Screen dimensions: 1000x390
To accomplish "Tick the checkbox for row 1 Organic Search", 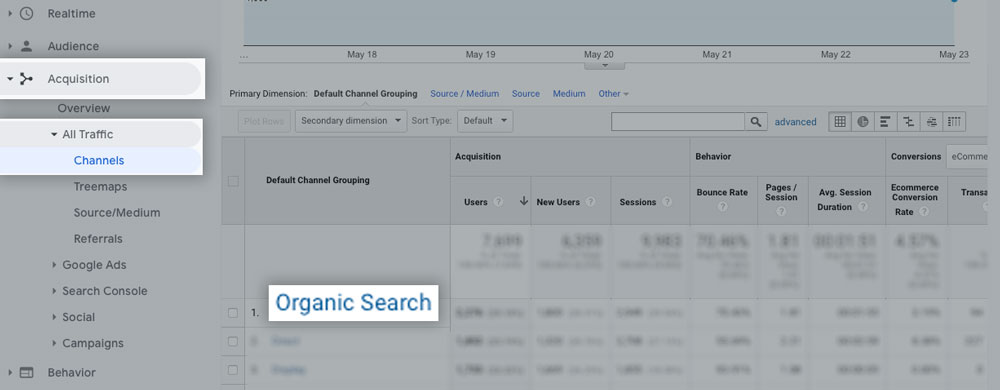I will [x=233, y=313].
